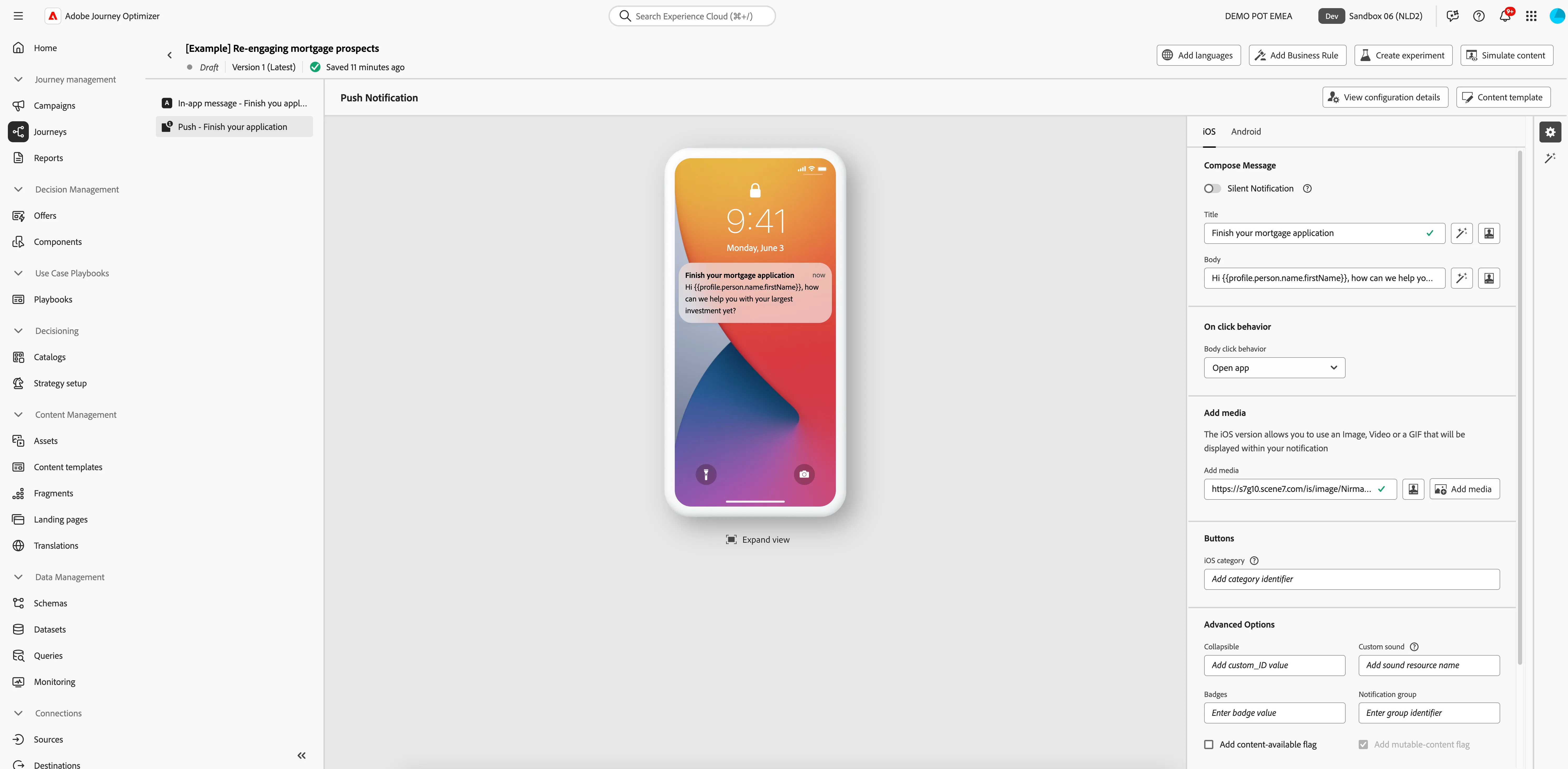Screen dimensions: 1568x769
Task: Click the Add Business Rule button
Action: coord(1297,56)
